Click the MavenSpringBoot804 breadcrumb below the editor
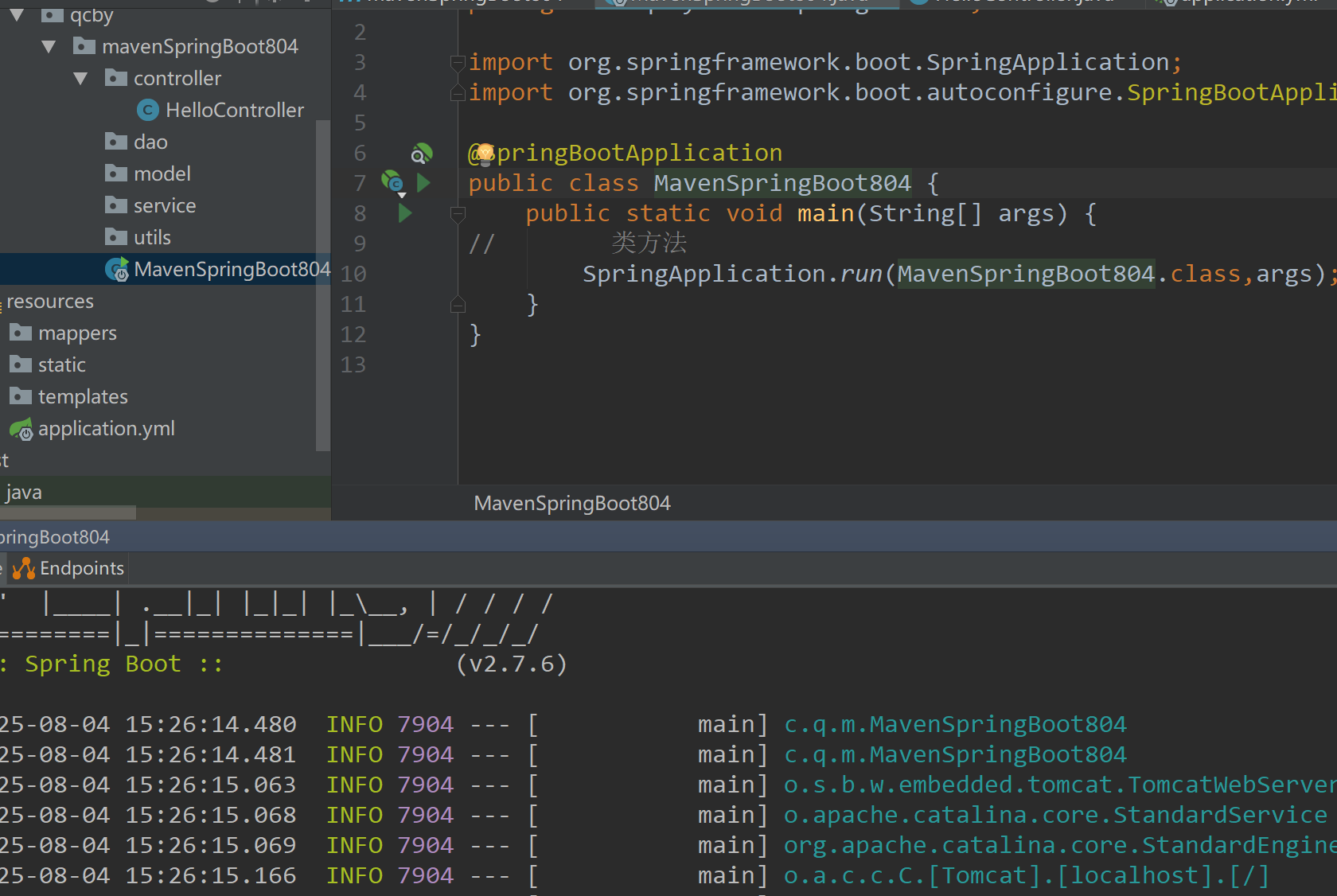 tap(572, 503)
